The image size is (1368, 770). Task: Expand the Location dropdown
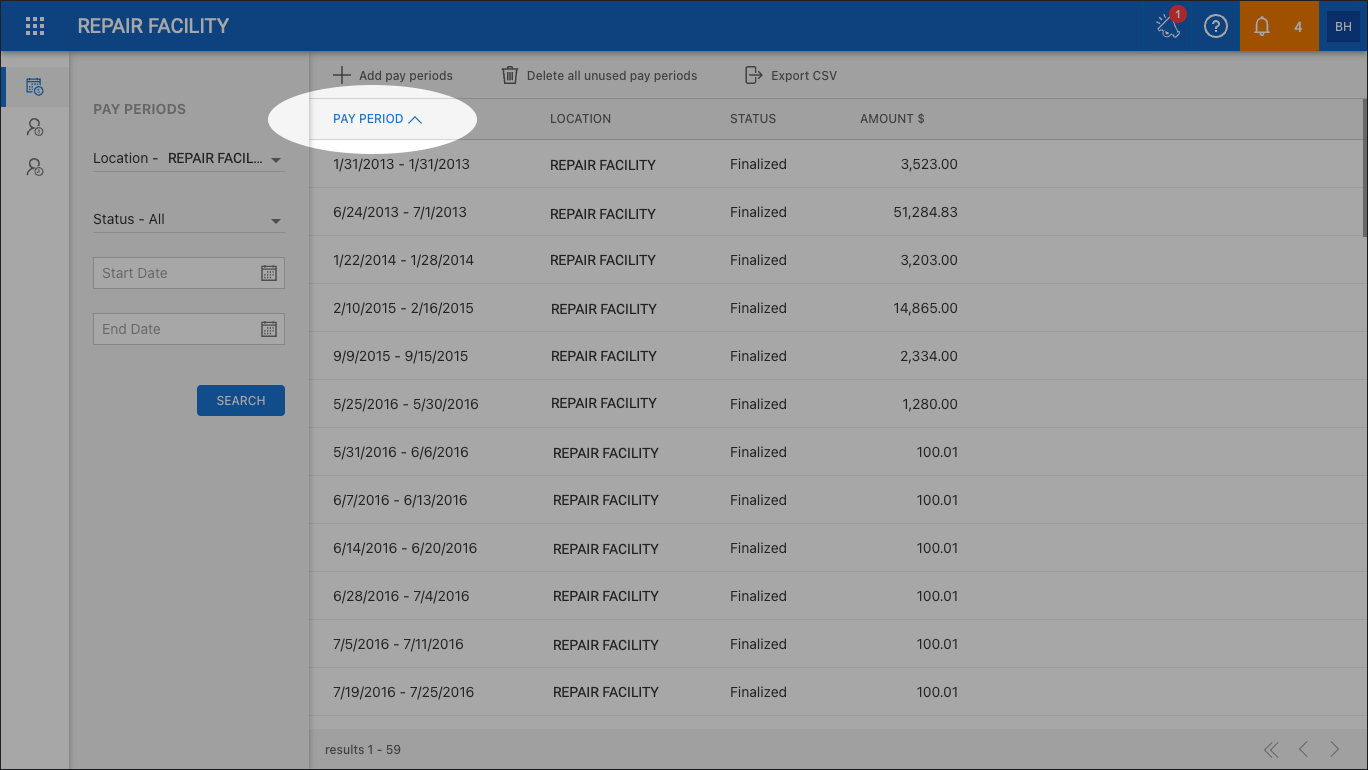(189, 159)
